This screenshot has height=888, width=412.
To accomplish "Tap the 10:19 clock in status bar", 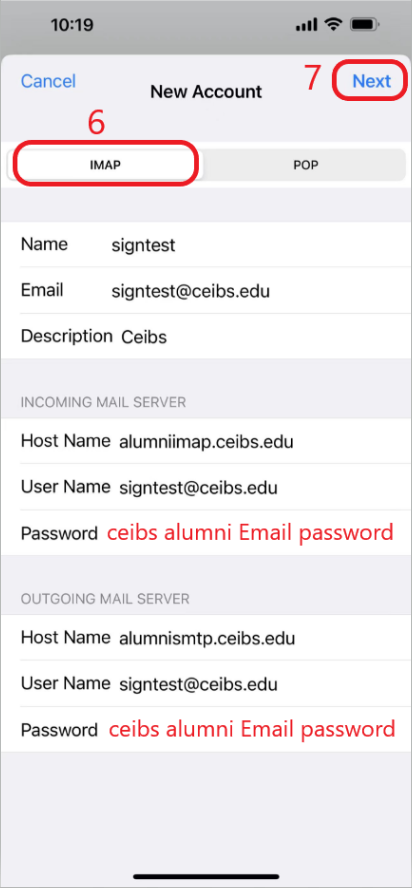I will pos(72,25).
